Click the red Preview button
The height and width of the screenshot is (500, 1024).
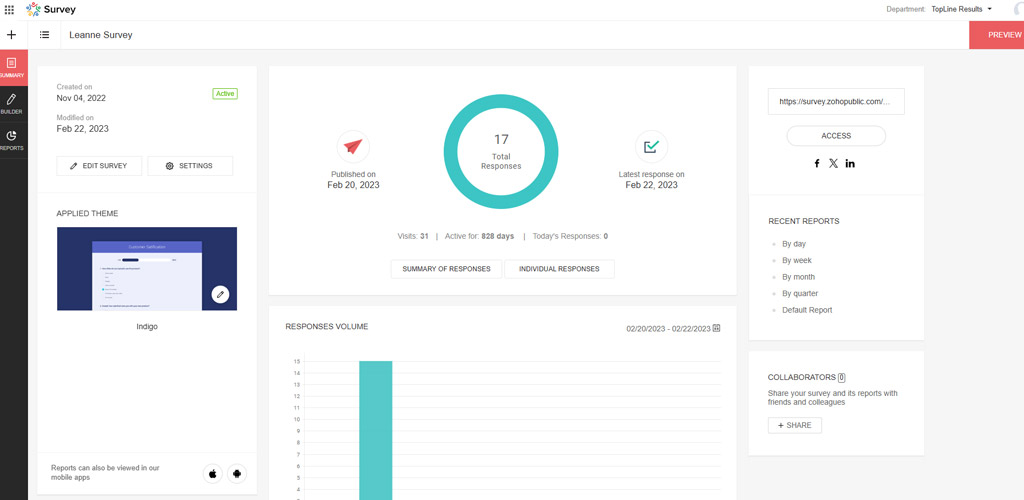997,35
